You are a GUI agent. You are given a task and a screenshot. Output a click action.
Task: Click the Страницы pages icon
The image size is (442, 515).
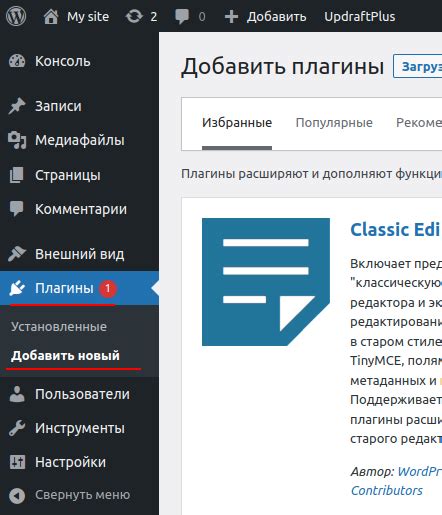[17, 175]
